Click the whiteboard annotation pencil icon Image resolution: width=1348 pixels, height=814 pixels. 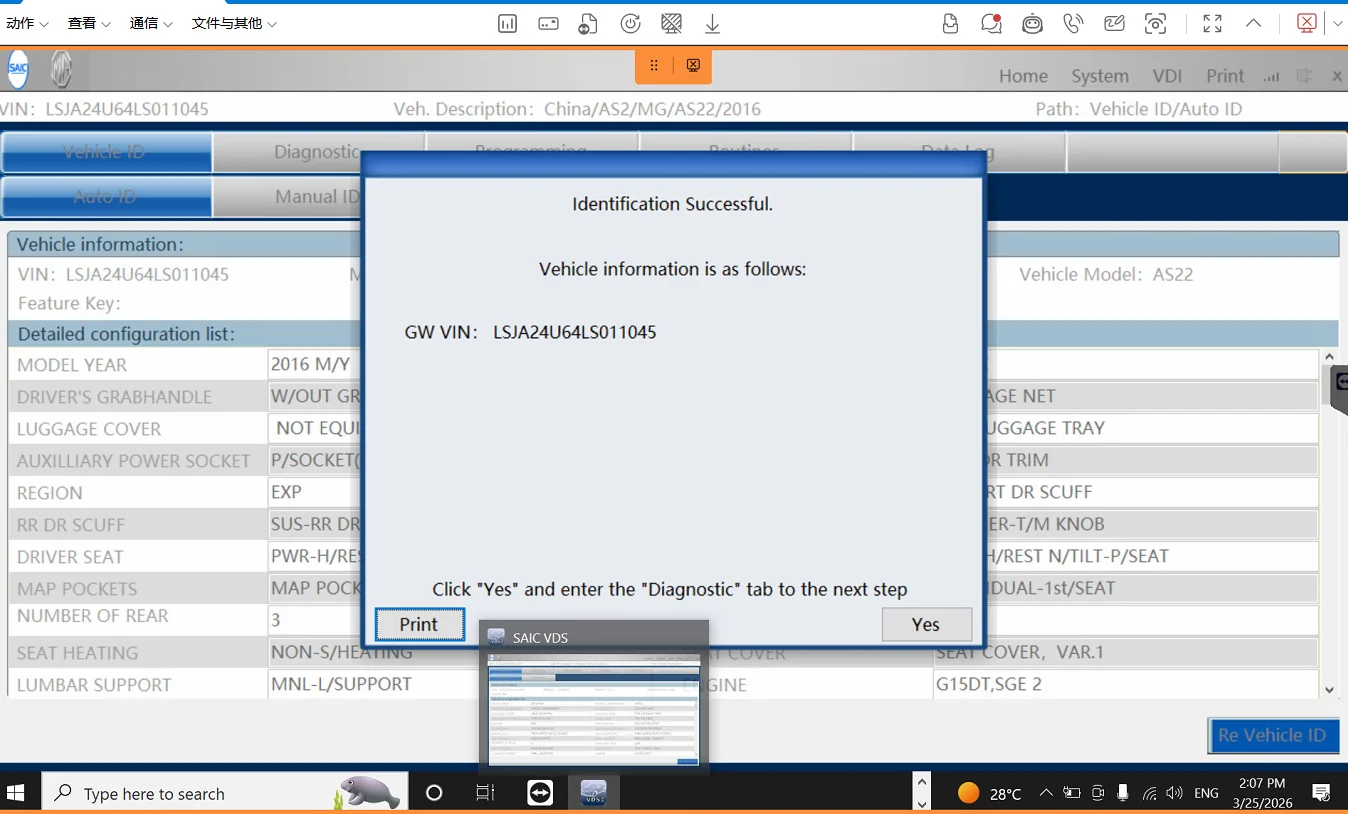click(1114, 23)
